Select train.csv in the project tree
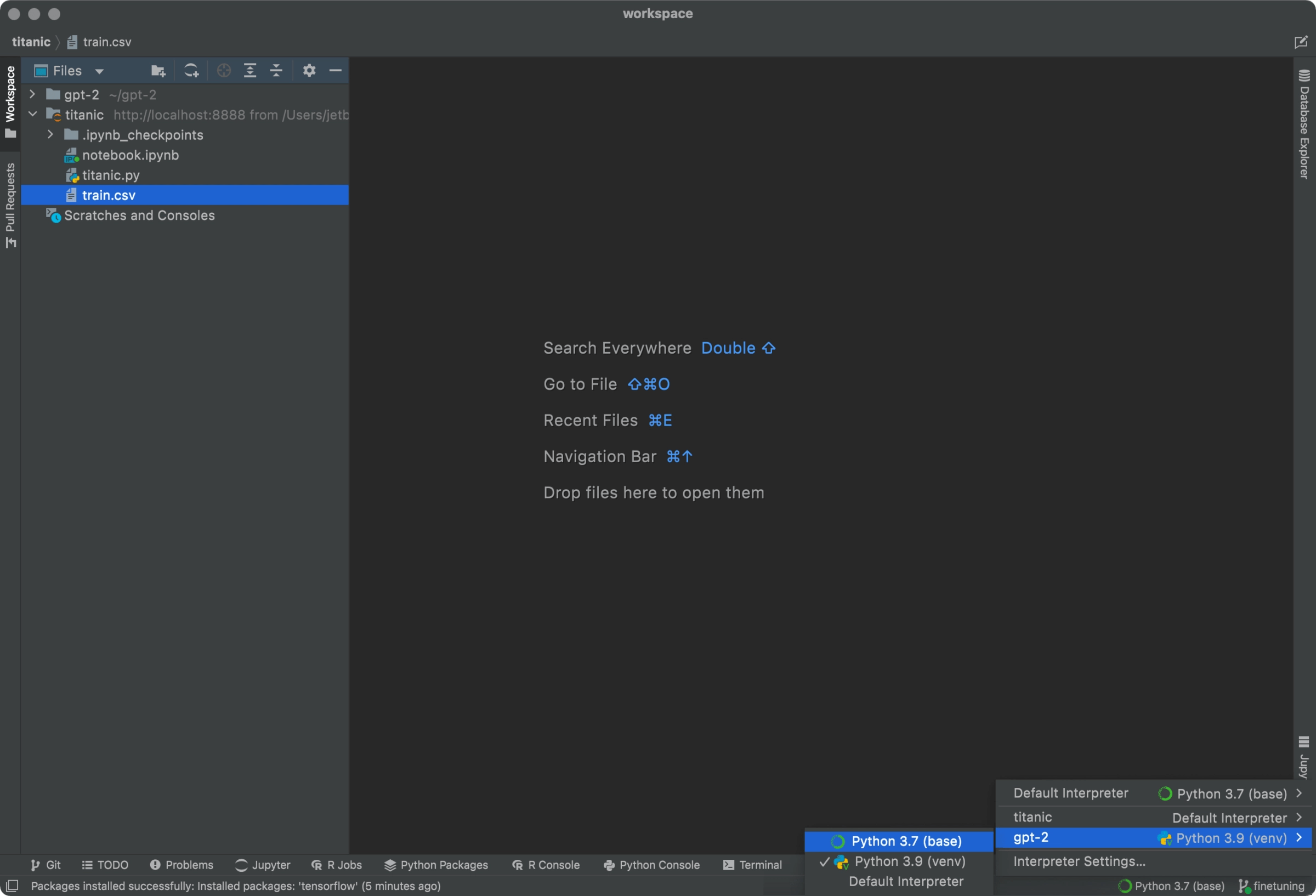Image resolution: width=1316 pixels, height=896 pixels. point(109,195)
